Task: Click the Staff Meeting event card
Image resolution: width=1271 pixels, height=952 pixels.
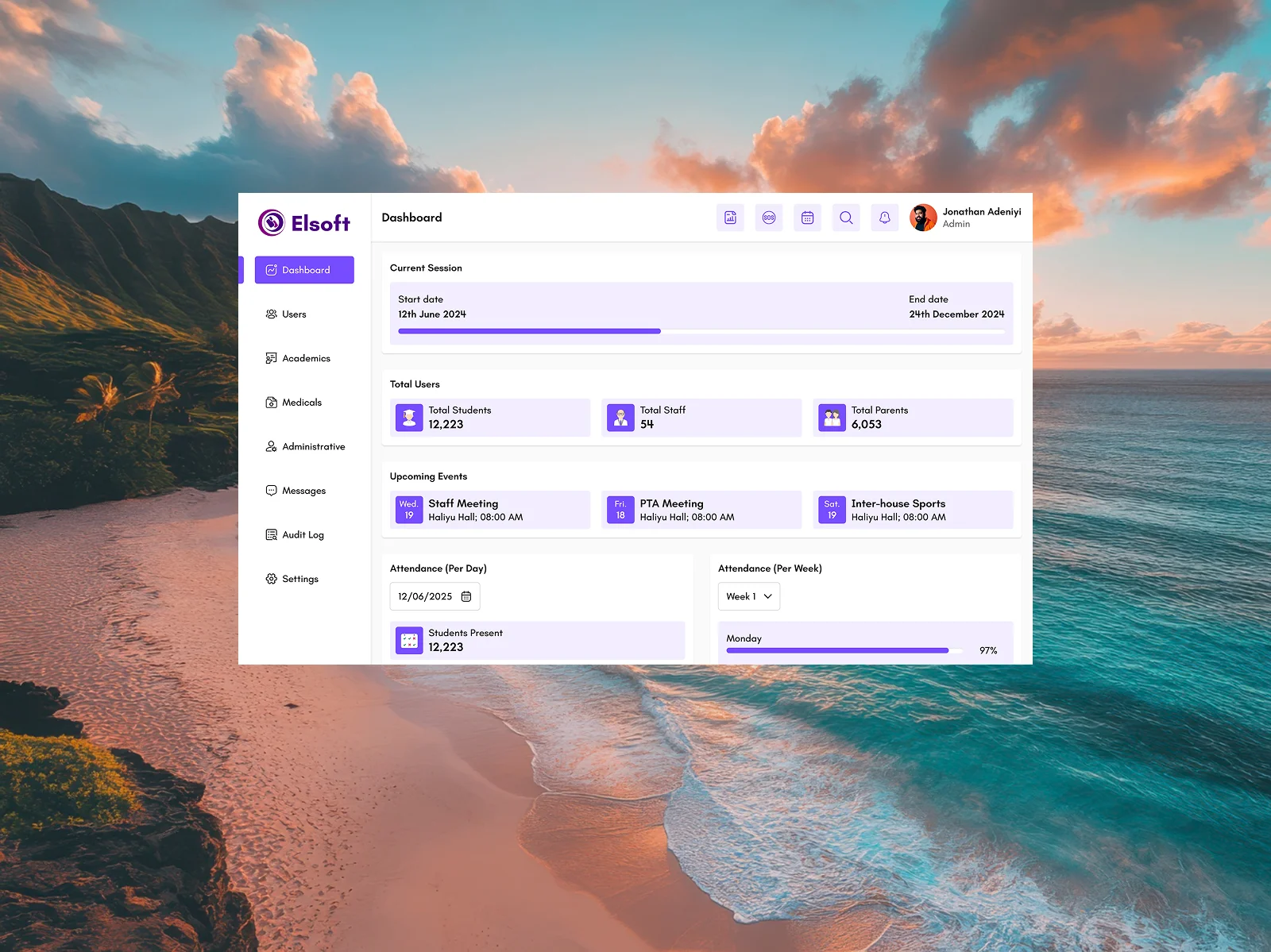Action: [x=489, y=510]
